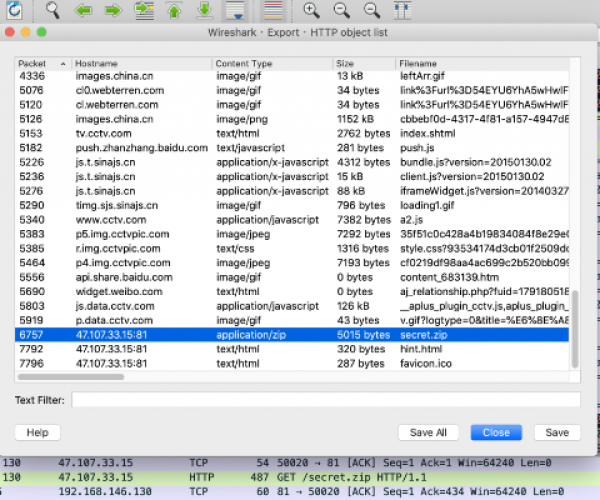The image size is (600, 500).
Task: Go back to previous packet arrow
Action: click(x=84, y=11)
